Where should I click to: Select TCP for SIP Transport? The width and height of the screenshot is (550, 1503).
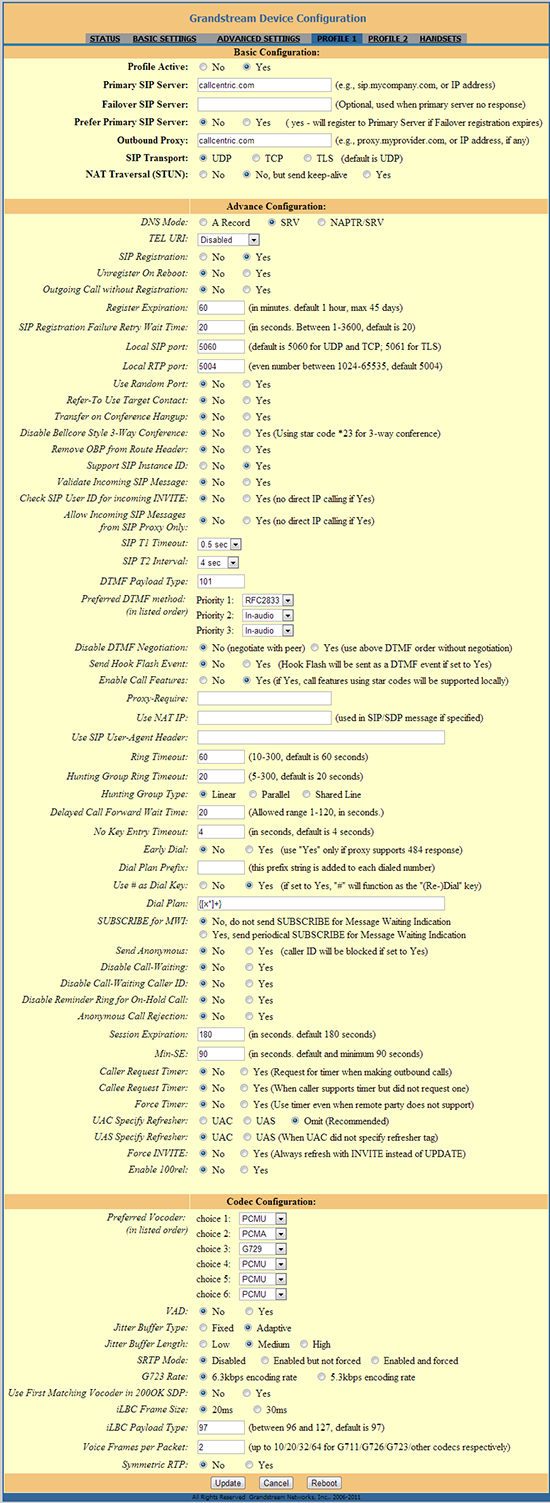coord(257,158)
